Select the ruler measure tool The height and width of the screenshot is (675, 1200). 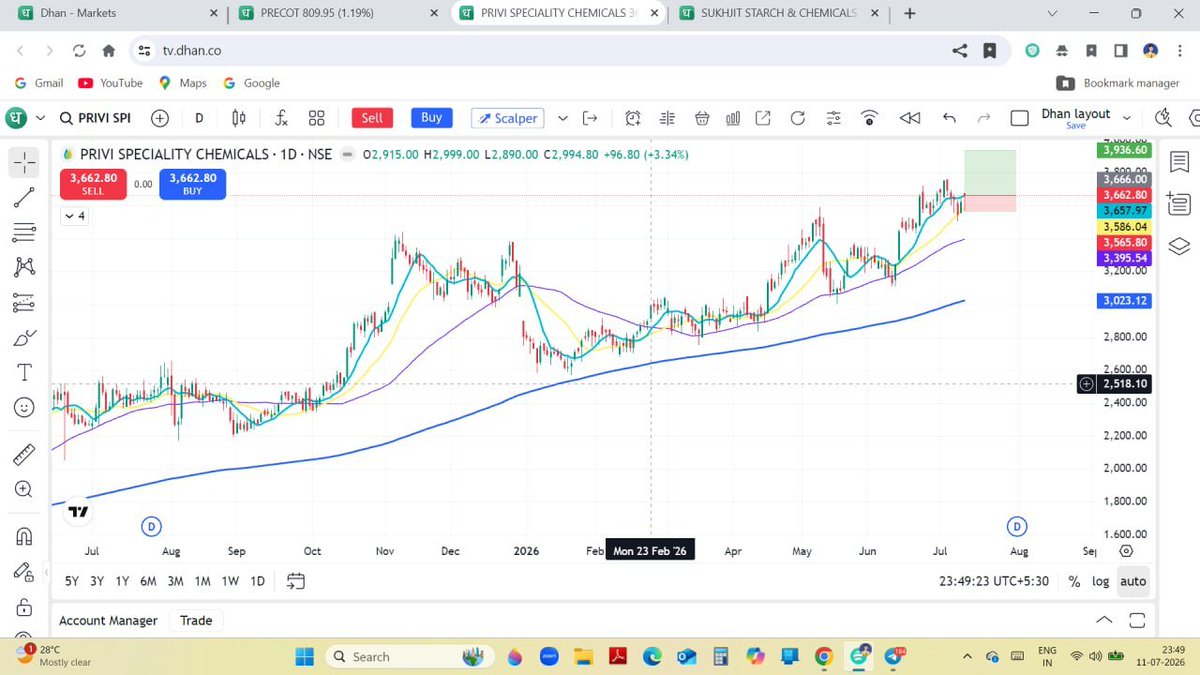(24, 455)
